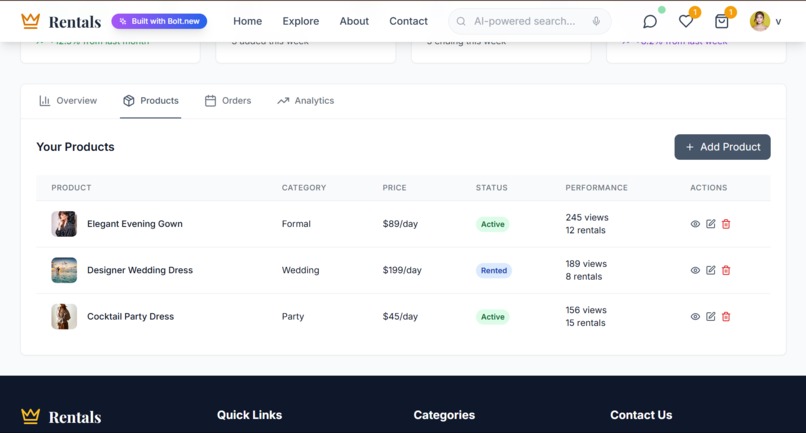Click the Quick Links footer heading
The height and width of the screenshot is (433, 806).
(x=249, y=415)
